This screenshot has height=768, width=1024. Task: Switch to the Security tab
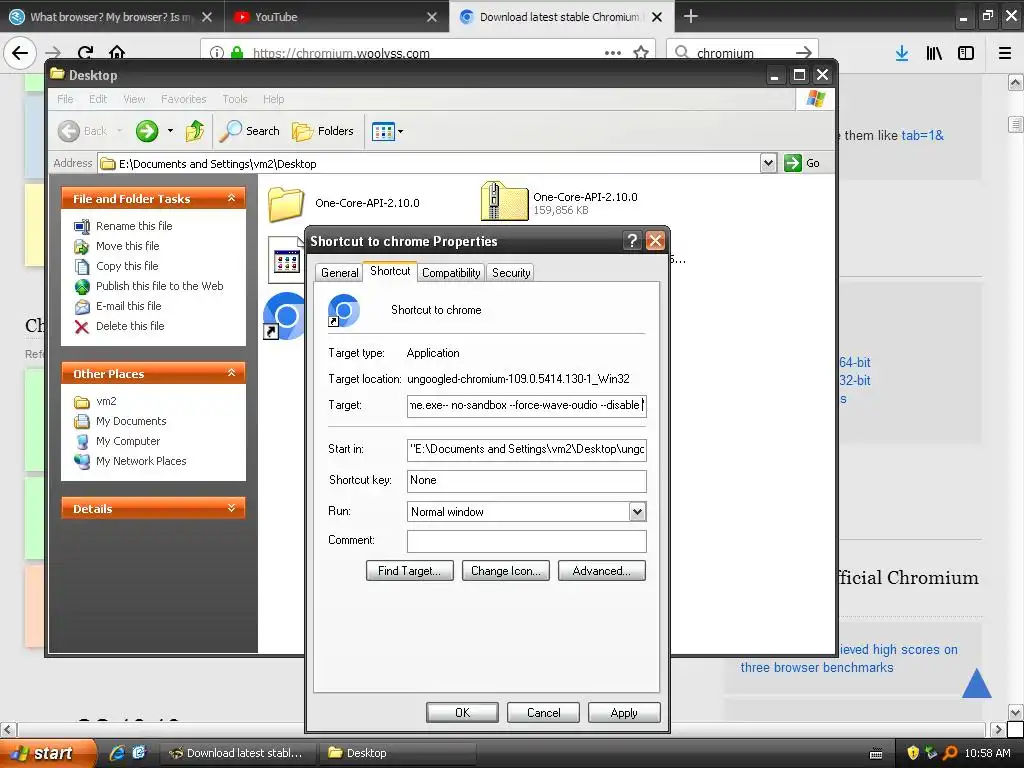[x=511, y=273]
